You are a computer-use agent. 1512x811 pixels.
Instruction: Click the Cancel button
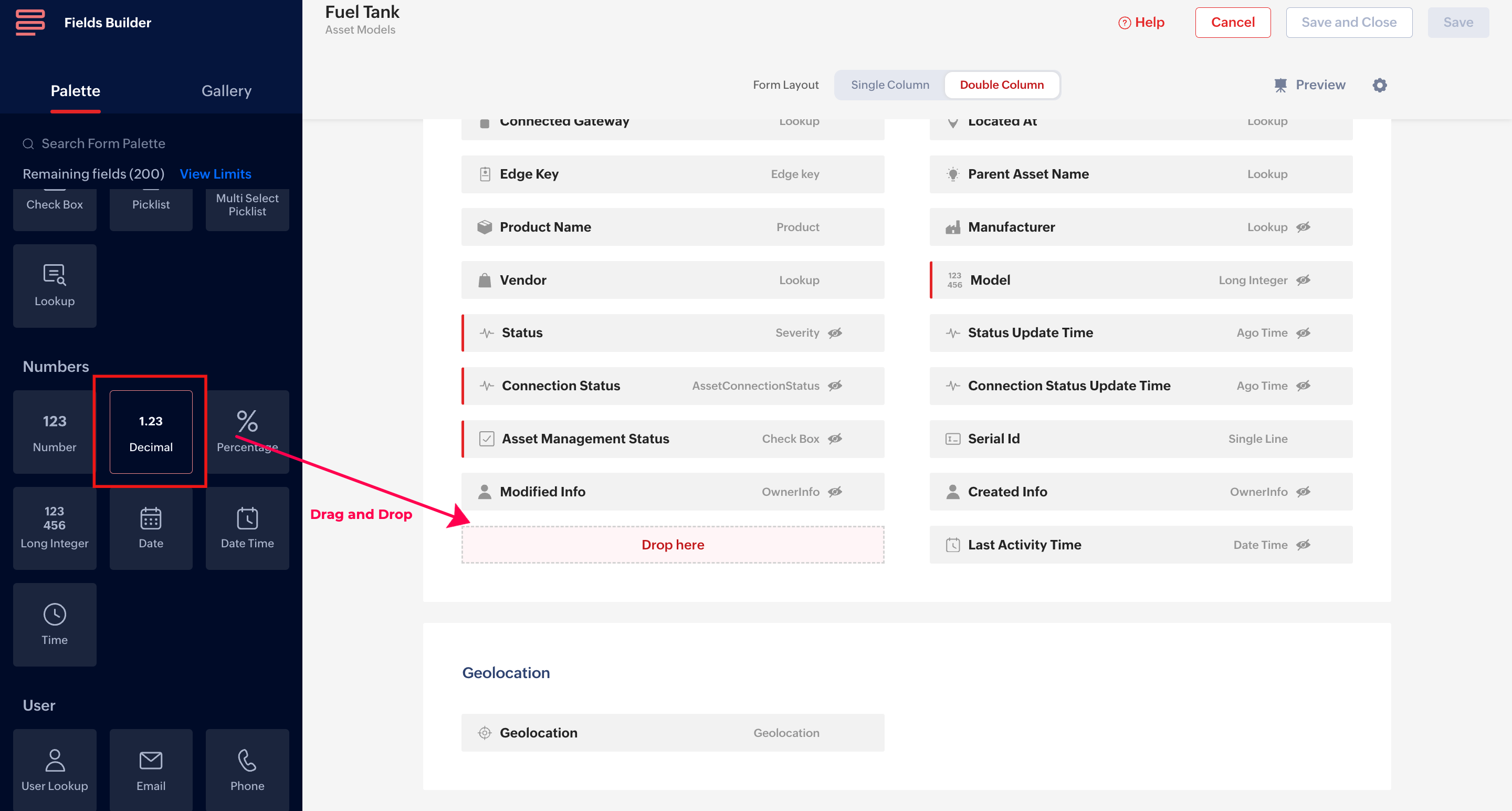pos(1233,22)
